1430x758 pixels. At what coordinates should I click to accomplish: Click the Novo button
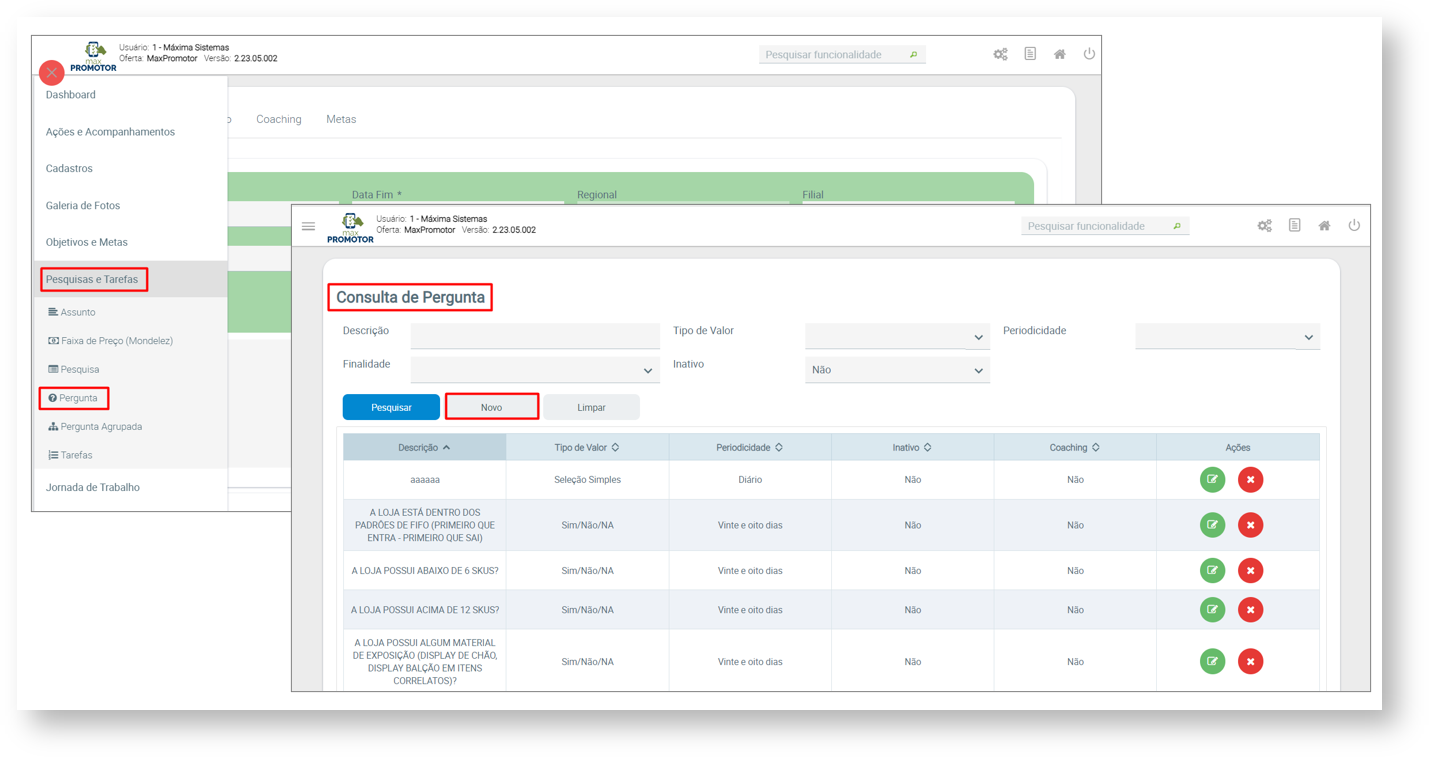click(x=491, y=407)
